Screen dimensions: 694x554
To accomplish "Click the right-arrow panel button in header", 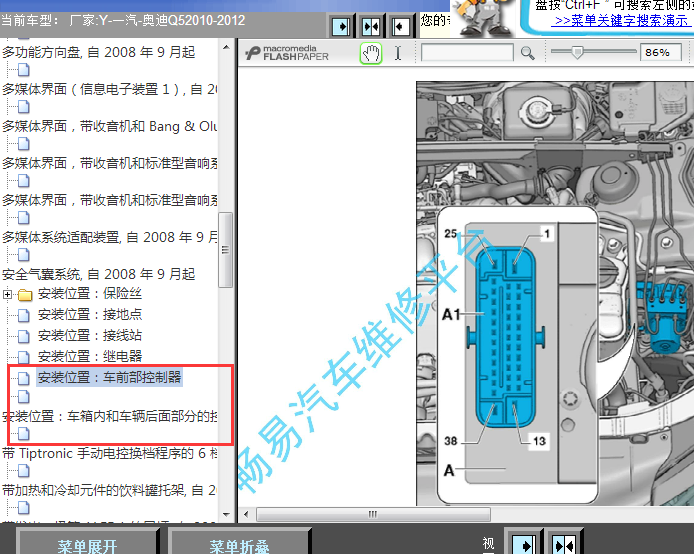I will click(x=342, y=27).
